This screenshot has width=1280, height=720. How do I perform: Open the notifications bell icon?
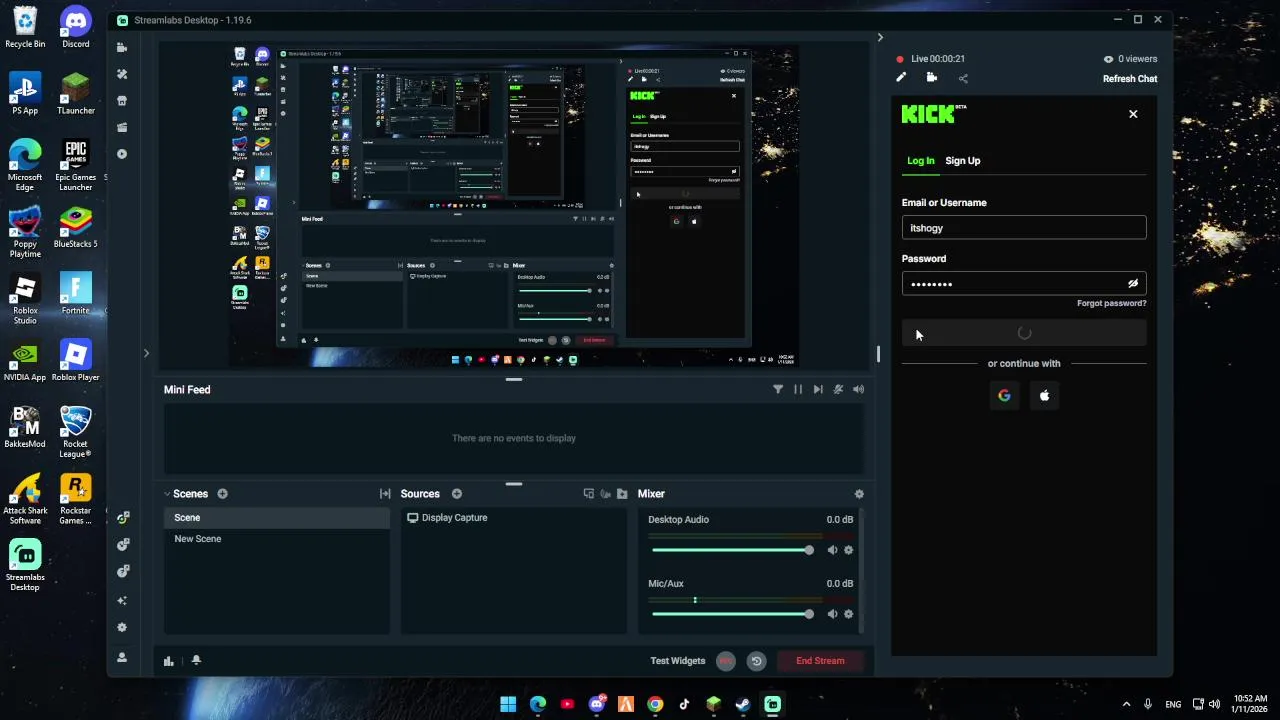[x=196, y=661]
